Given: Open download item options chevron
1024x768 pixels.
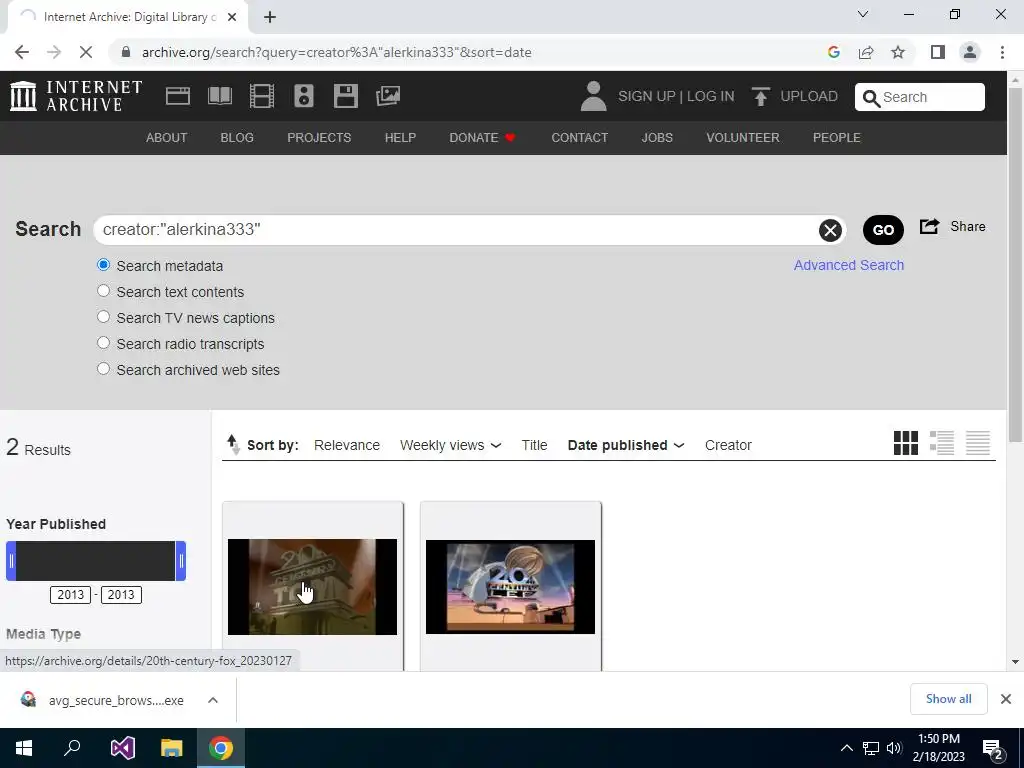Looking at the screenshot, I should click(x=213, y=700).
